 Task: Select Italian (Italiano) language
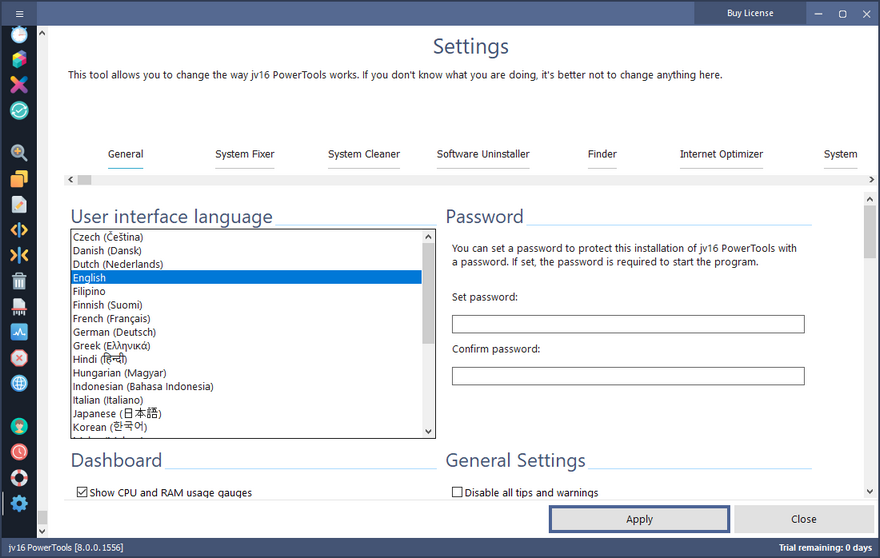click(246, 400)
